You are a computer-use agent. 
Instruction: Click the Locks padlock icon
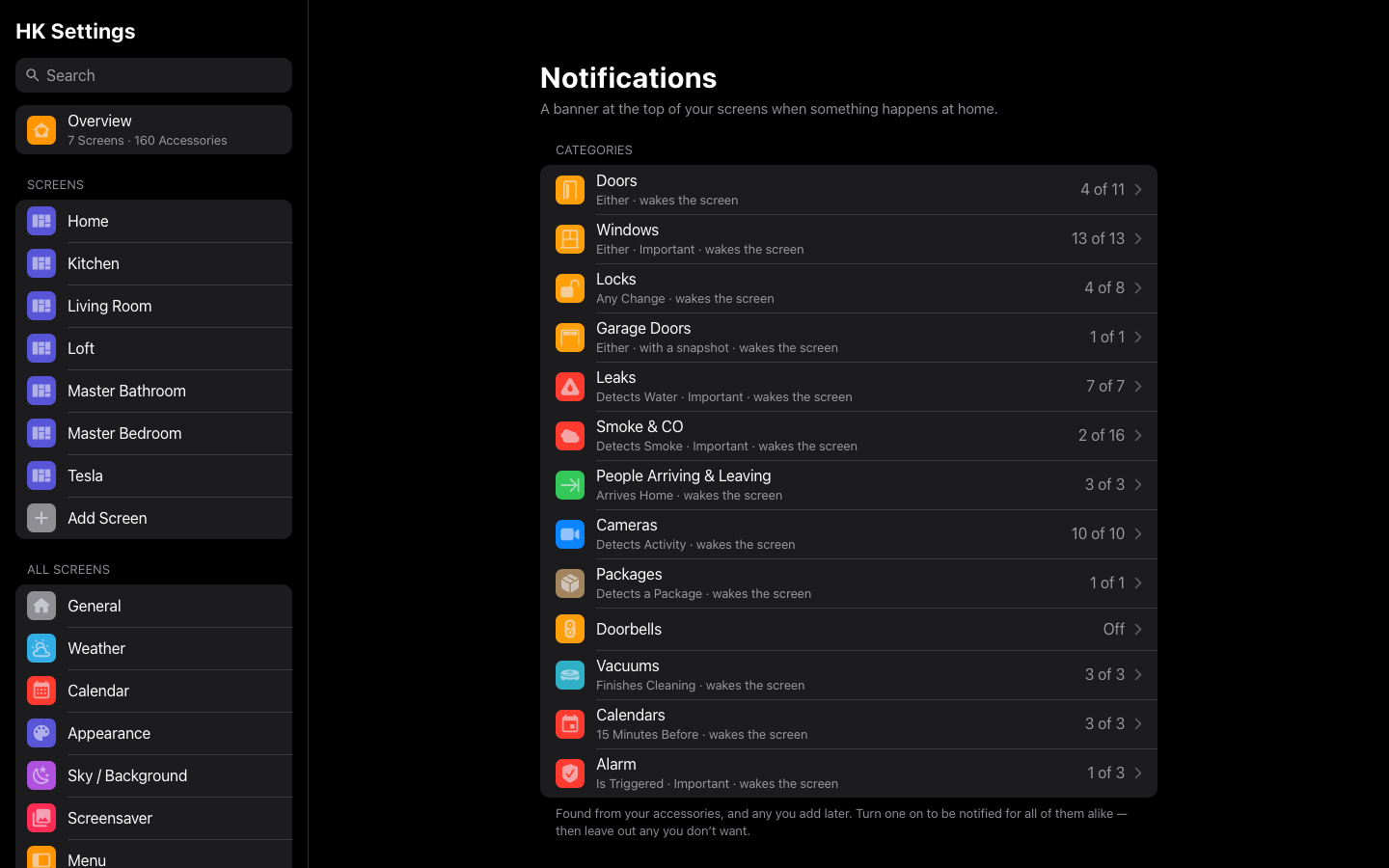coord(570,288)
